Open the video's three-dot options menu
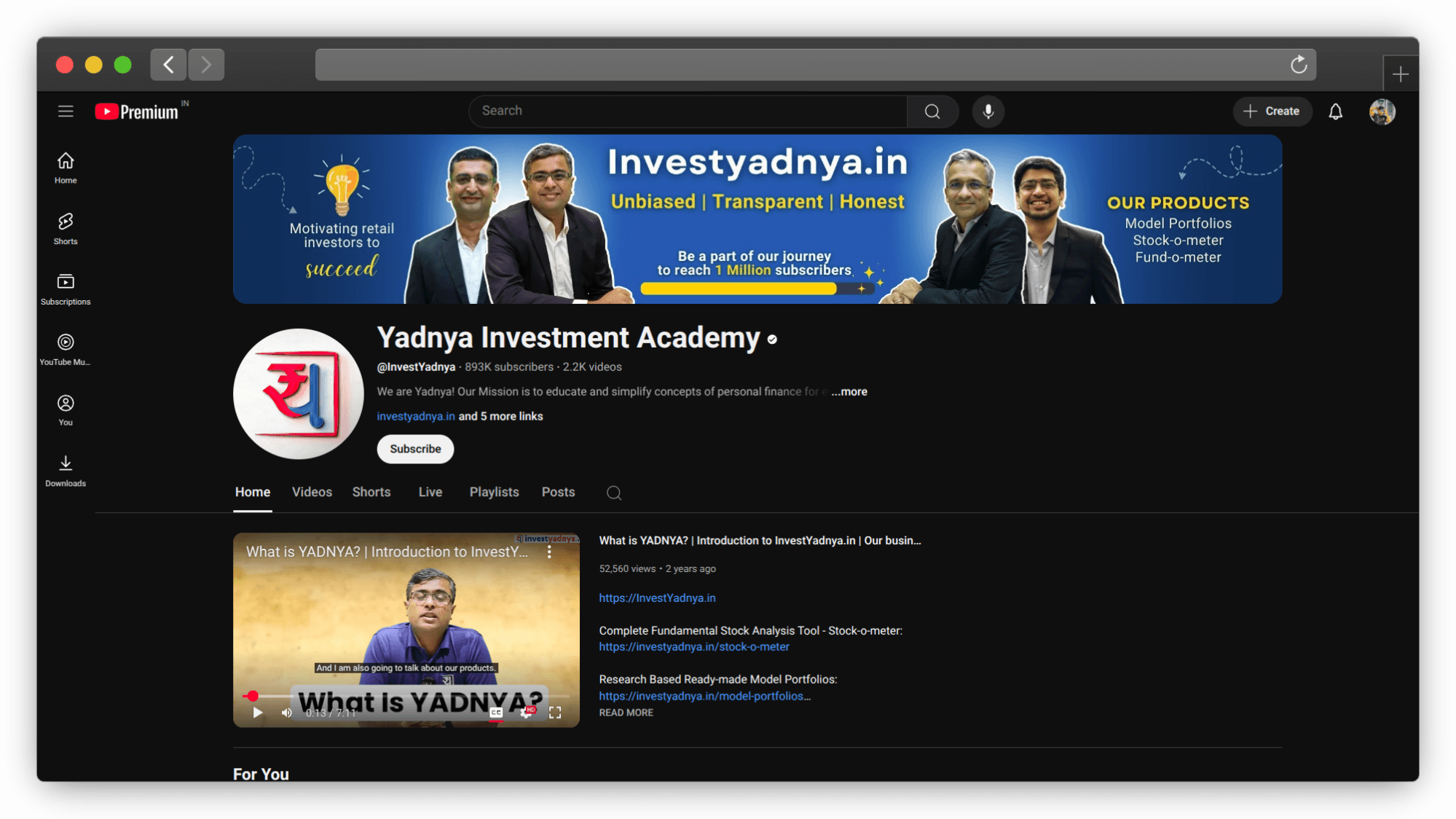1456x819 pixels. (549, 552)
